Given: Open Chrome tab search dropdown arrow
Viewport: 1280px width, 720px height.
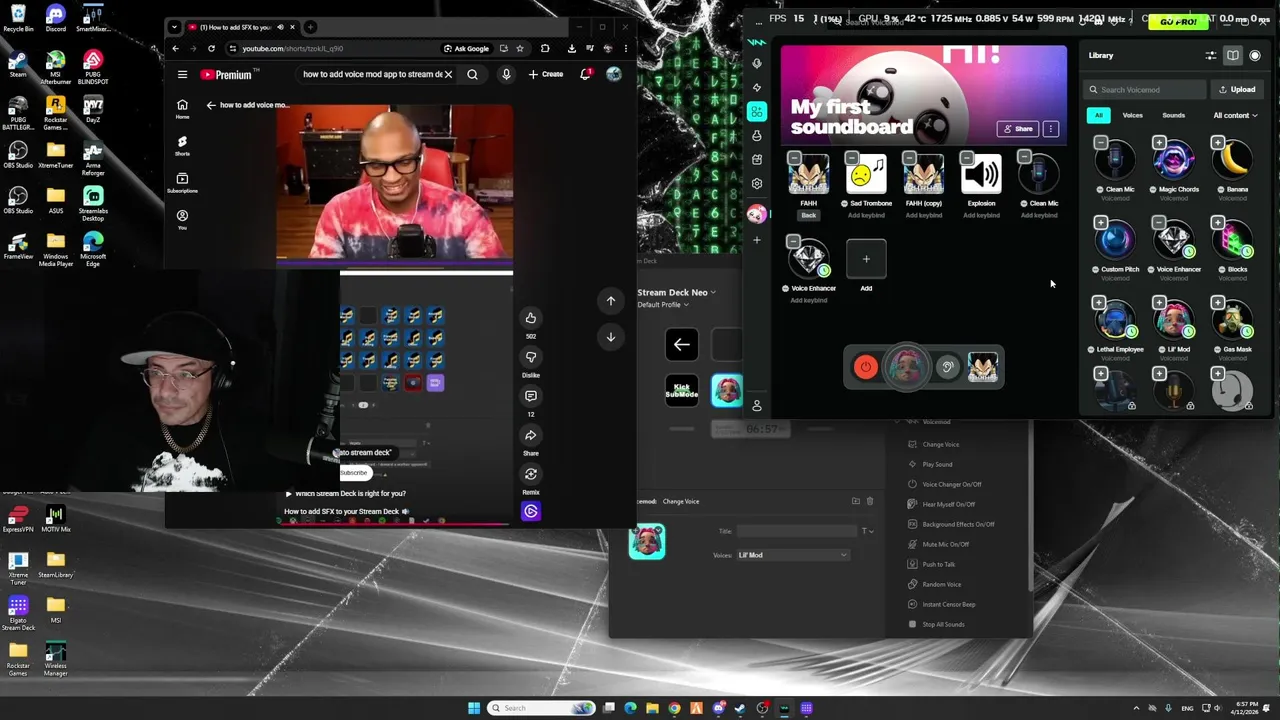Looking at the screenshot, I should click(x=175, y=27).
